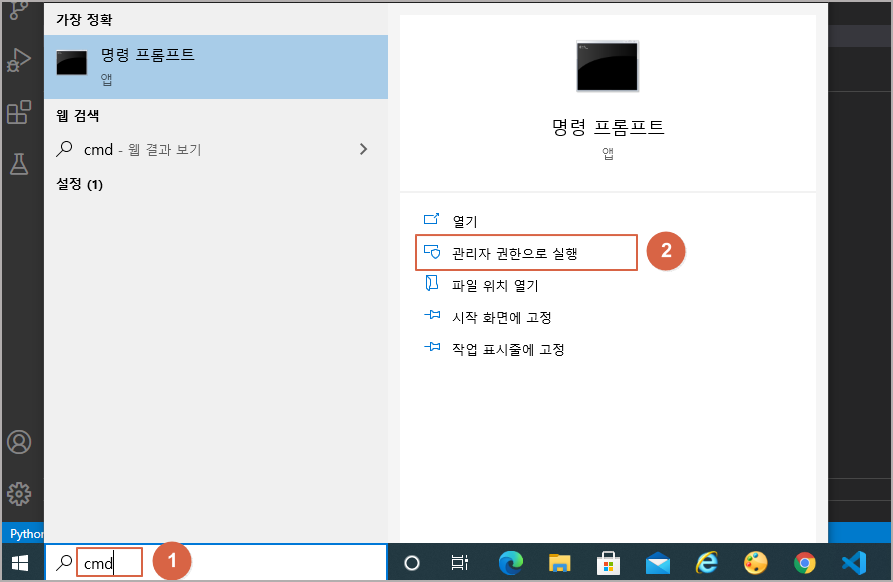Expand the 설정 (1) results section

(79, 184)
